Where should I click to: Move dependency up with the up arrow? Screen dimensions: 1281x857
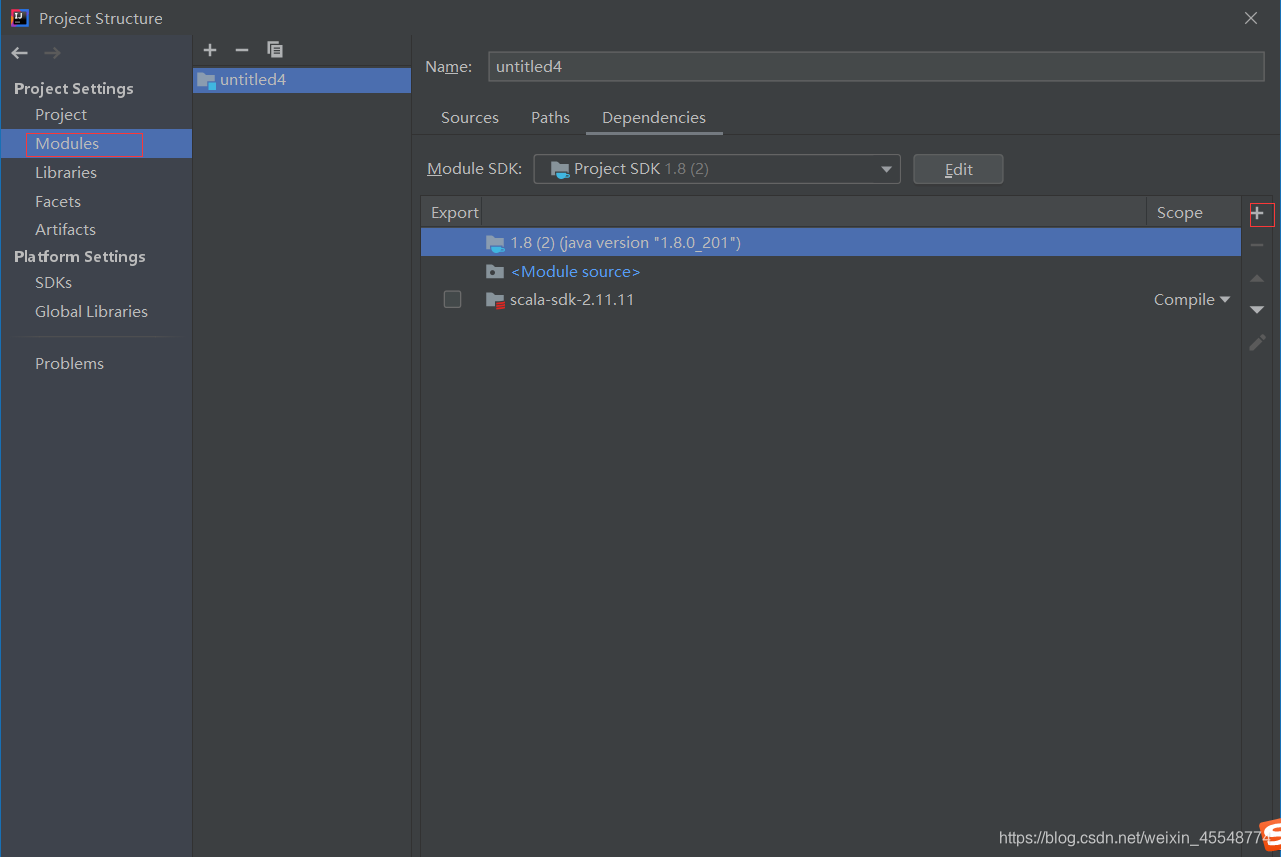point(1258,278)
